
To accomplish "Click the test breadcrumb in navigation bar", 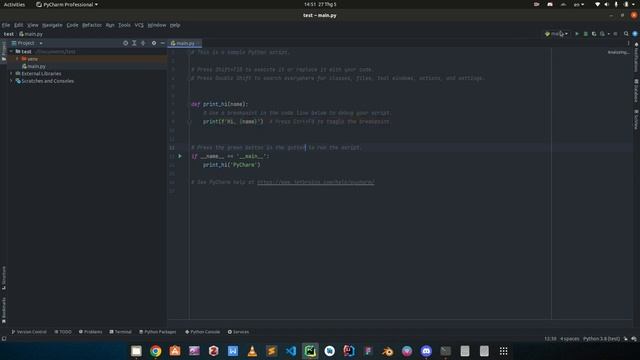I will (9, 34).
